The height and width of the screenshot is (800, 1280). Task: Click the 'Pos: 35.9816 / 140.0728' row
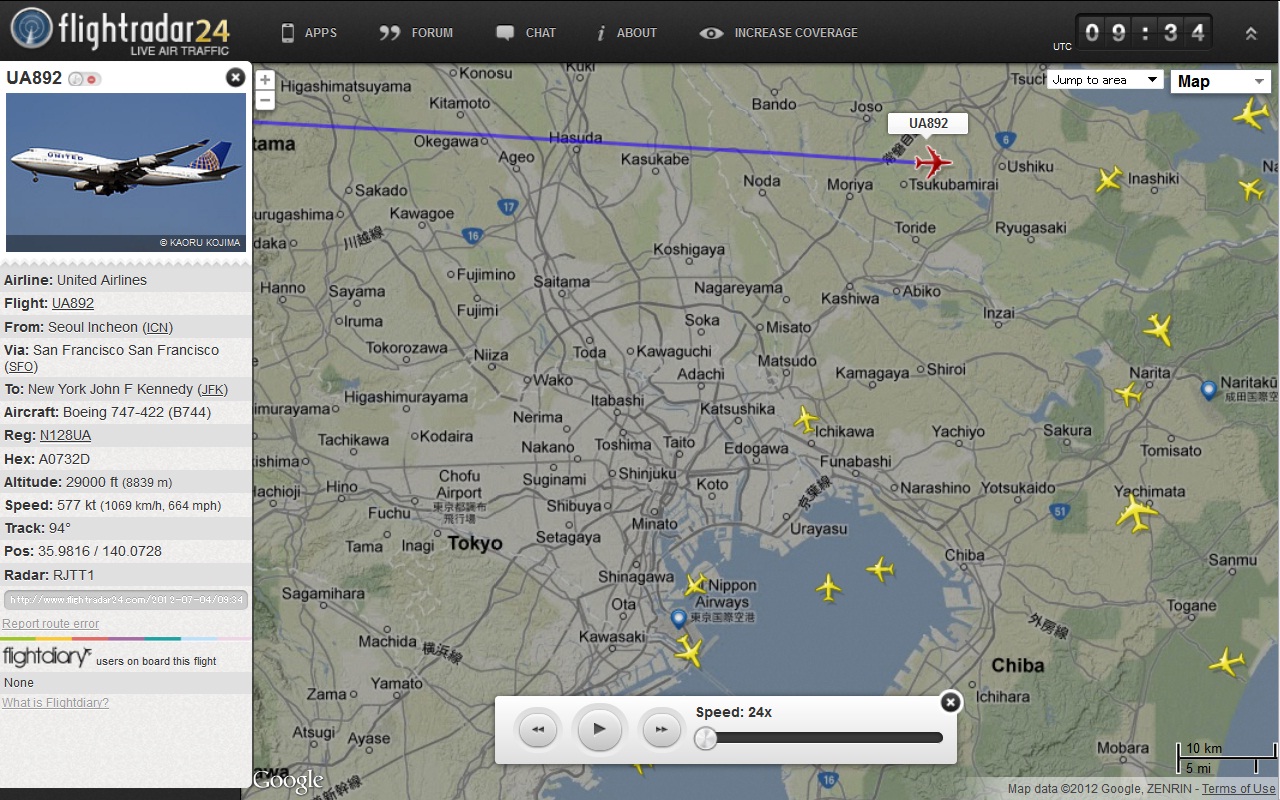(x=126, y=551)
